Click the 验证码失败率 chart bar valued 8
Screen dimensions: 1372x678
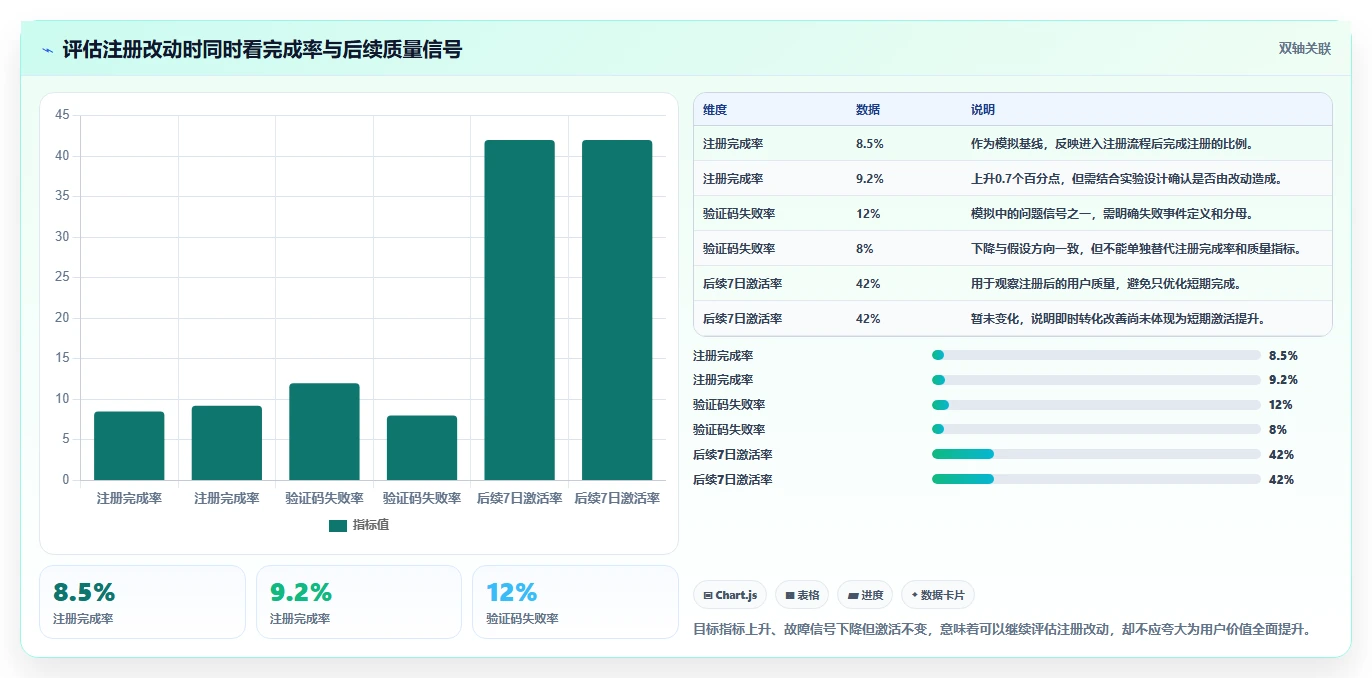[422, 448]
